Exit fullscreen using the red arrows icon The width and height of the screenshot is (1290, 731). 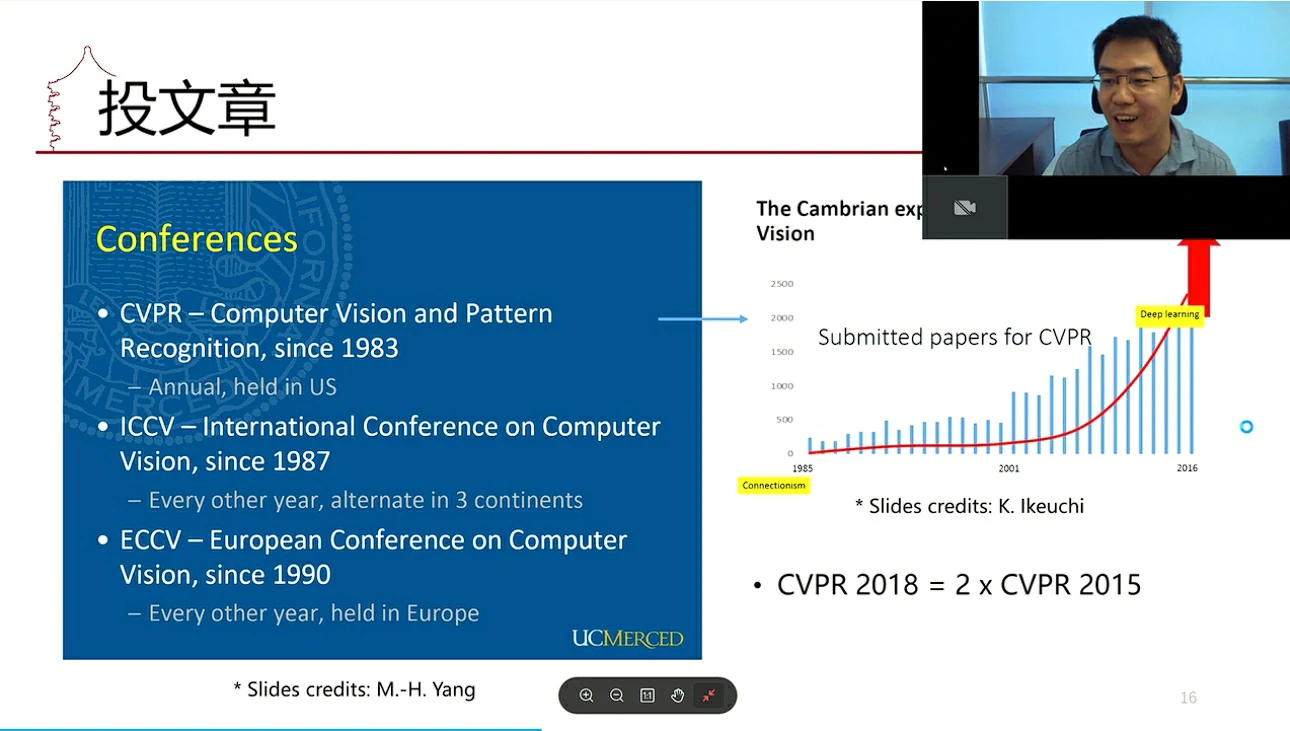(708, 696)
